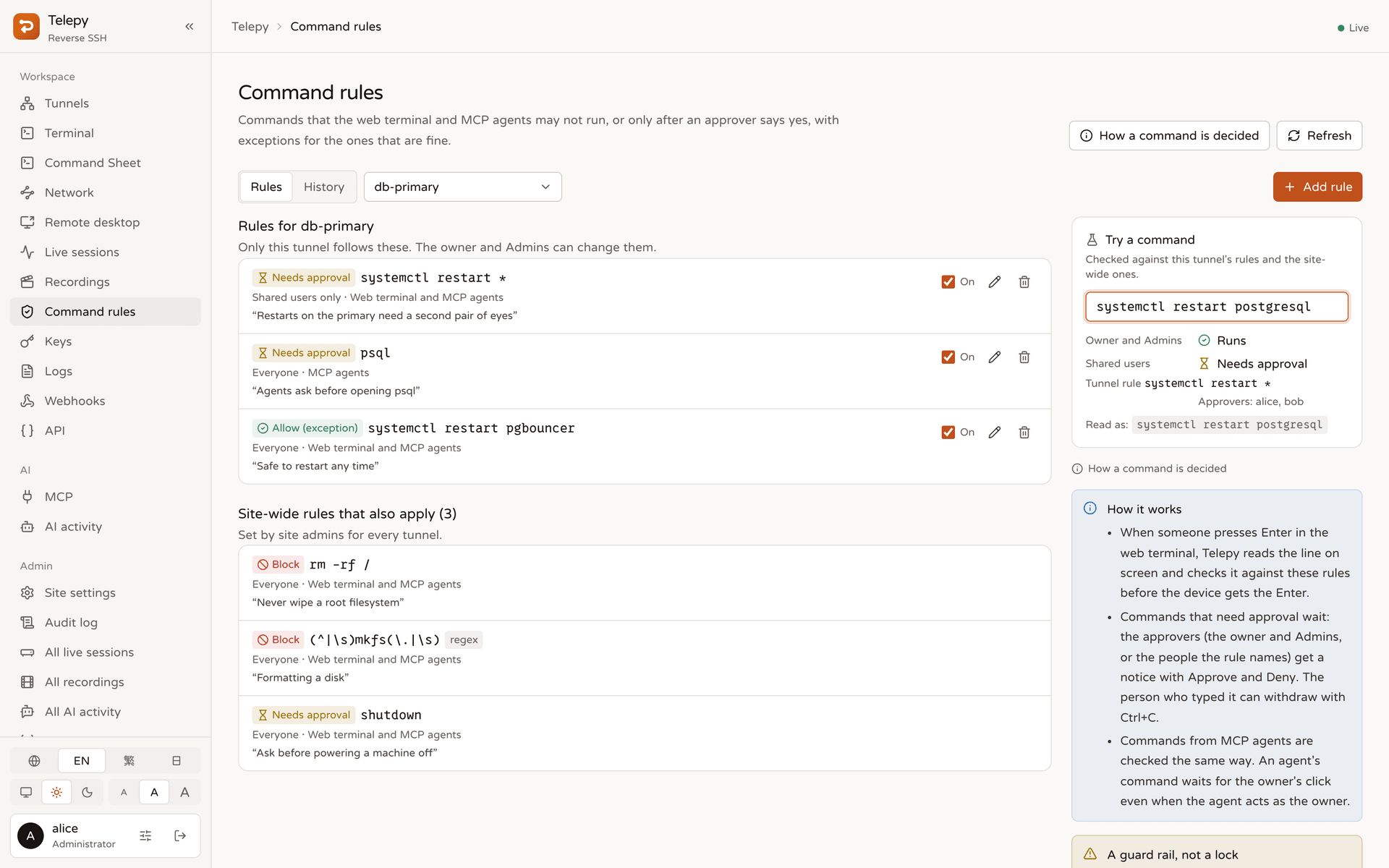
Task: Switch to dark theme moon icon
Action: pyautogui.click(x=88, y=793)
